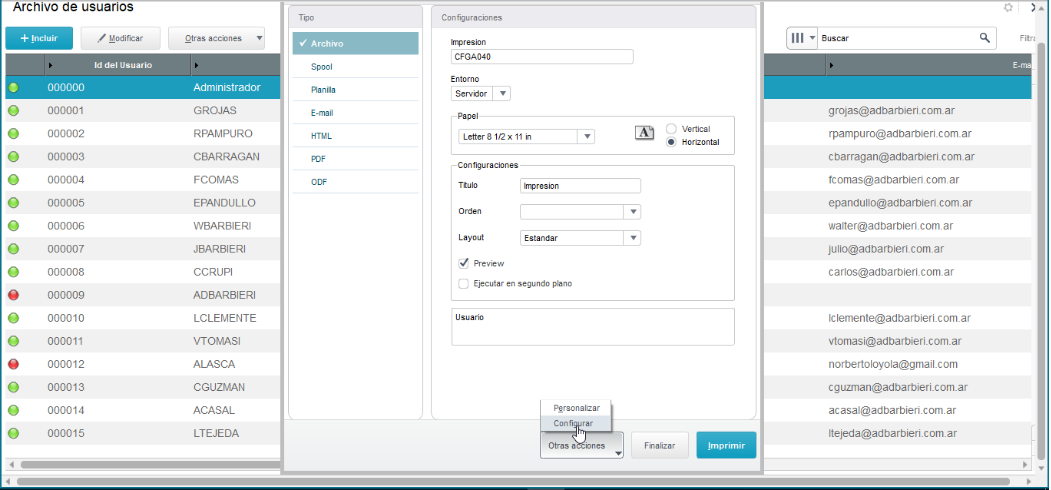The image size is (1051, 490).
Task: Click the settings gear icon at top right
Action: pyautogui.click(x=1008, y=8)
